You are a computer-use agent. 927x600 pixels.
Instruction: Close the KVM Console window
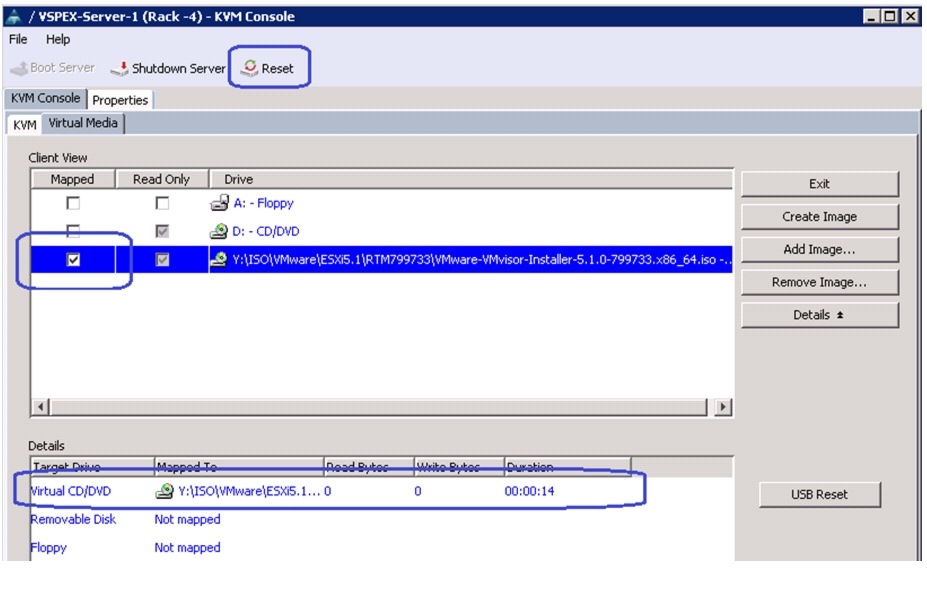click(x=910, y=17)
